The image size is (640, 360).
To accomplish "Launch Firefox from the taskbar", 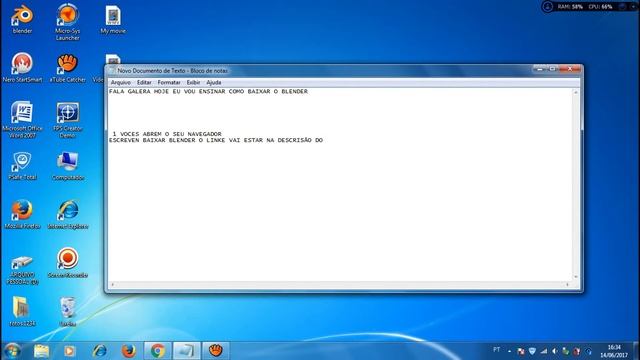I will [129, 351].
